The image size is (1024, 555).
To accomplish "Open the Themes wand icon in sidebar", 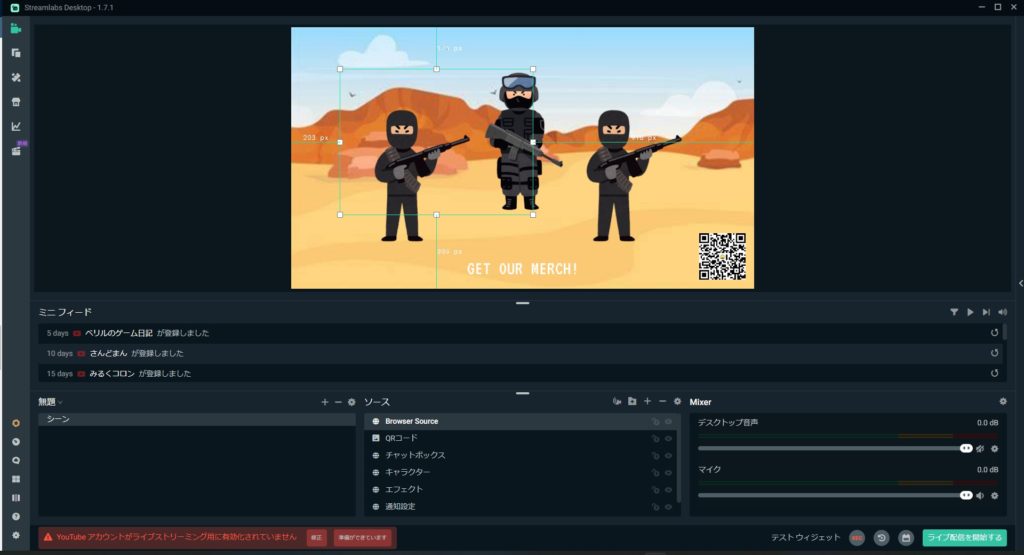I will 15,77.
